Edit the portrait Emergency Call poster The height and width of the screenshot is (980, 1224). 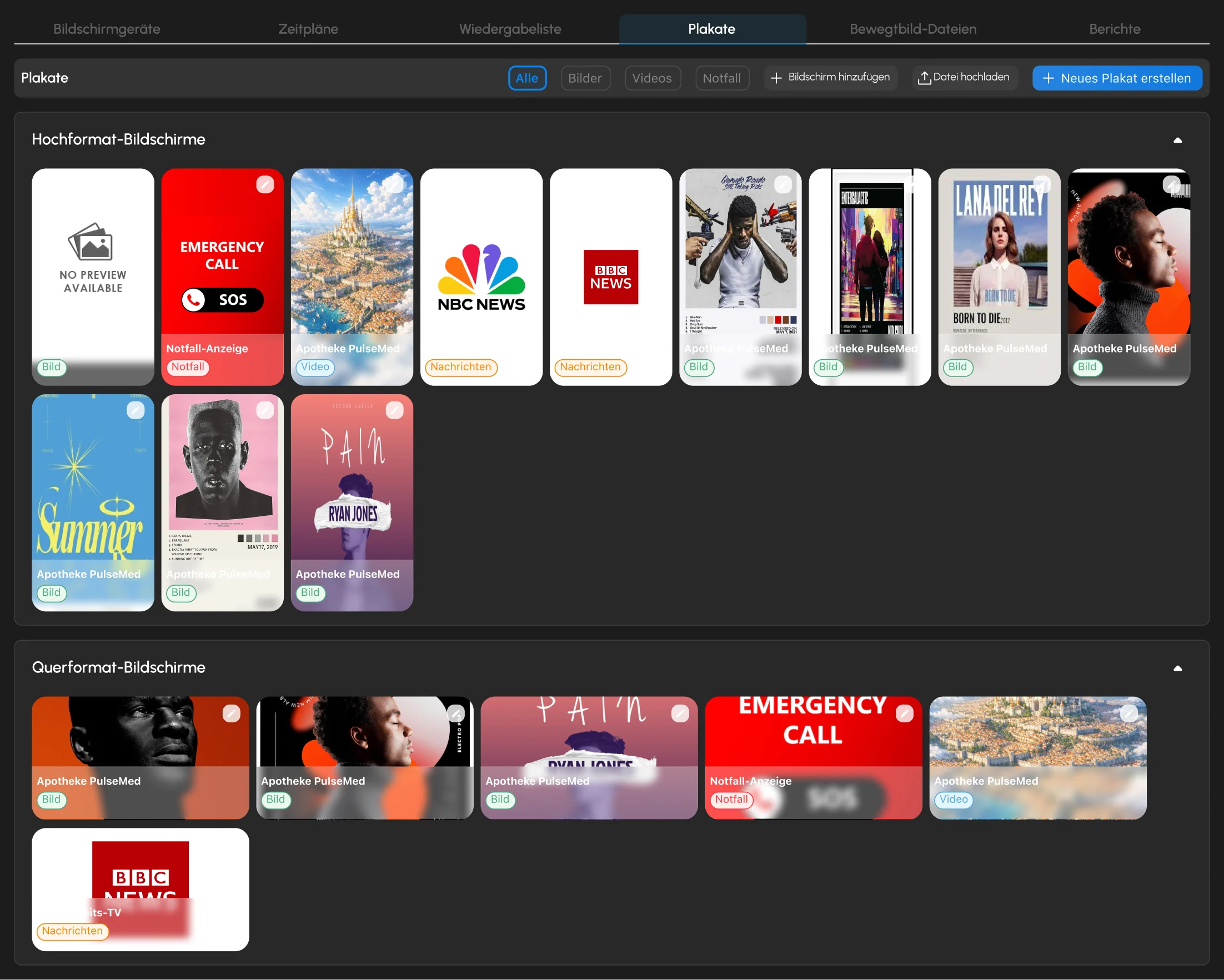pyautogui.click(x=264, y=184)
